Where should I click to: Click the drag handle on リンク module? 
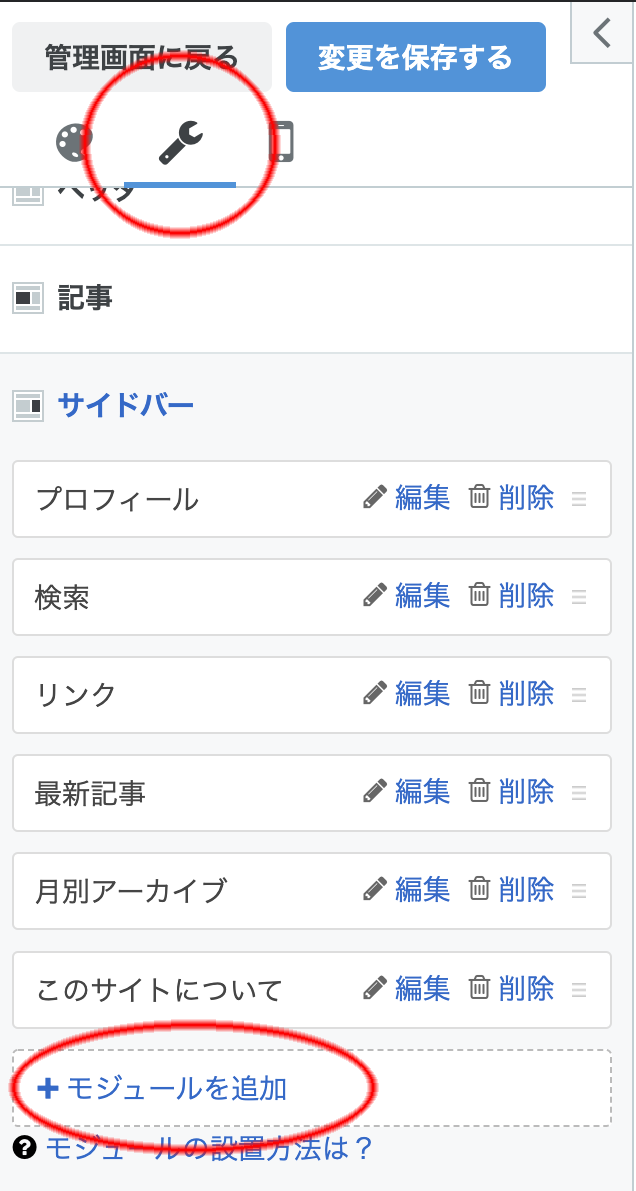point(579,694)
